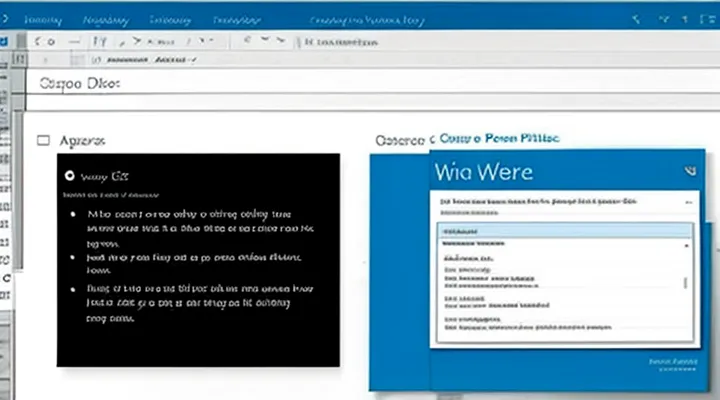
Task: Click the pin icon in the title bar's right group
Action: click(685, 19)
